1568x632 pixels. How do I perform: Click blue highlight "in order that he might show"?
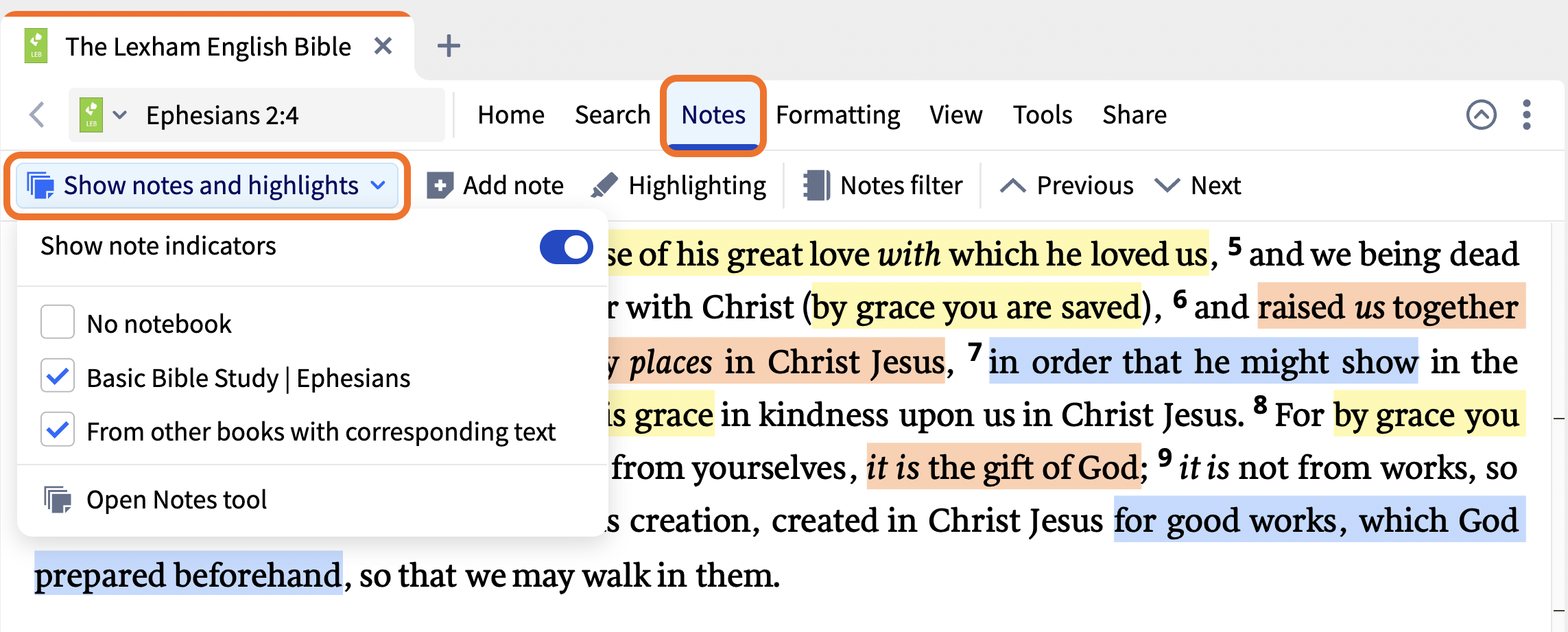tap(1203, 361)
